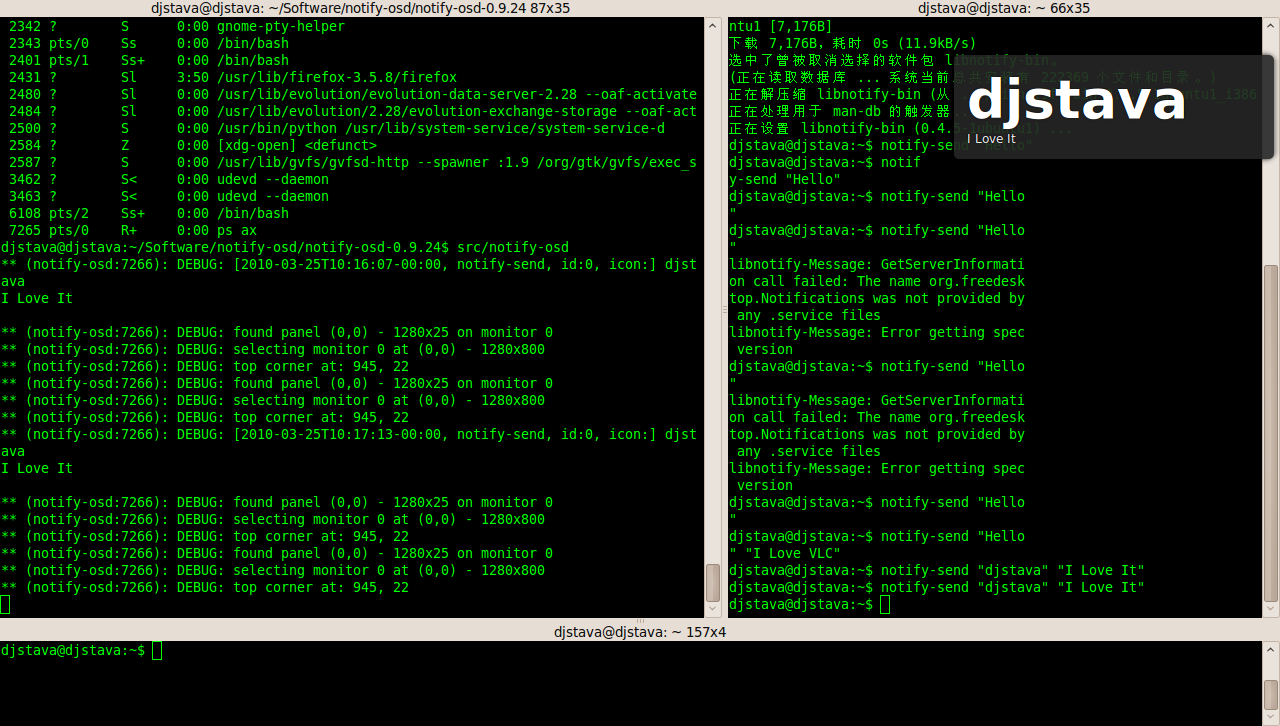1280x726 pixels.
Task: Click the "" "I Love VLC"" line in right pane
Action: tap(785, 553)
